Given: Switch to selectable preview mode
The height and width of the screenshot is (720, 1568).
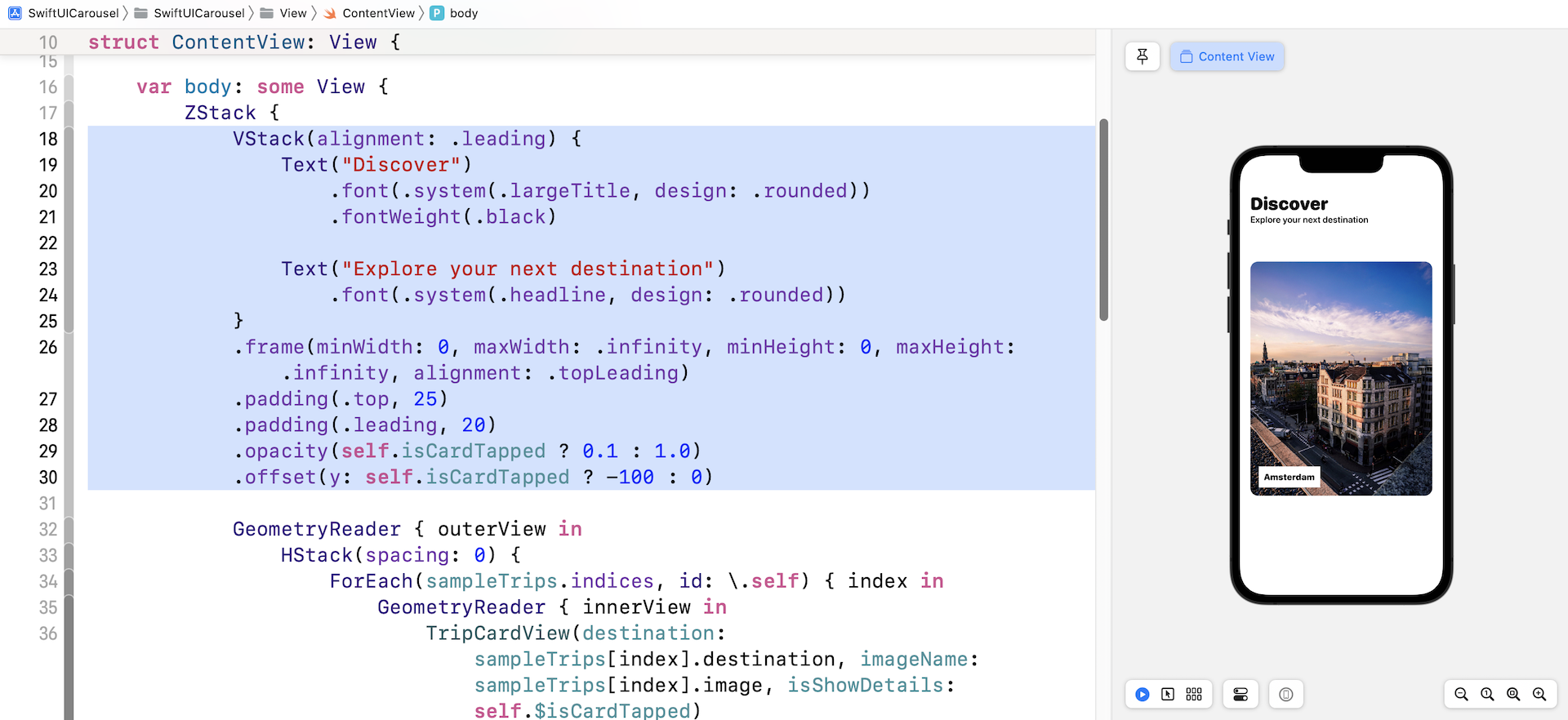Looking at the screenshot, I should (1168, 695).
